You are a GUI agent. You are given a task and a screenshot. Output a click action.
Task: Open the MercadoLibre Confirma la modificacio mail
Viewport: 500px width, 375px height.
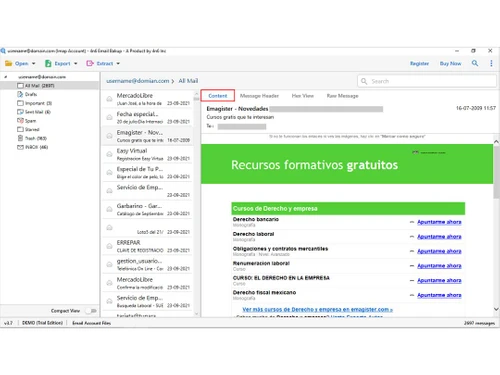click(x=147, y=283)
